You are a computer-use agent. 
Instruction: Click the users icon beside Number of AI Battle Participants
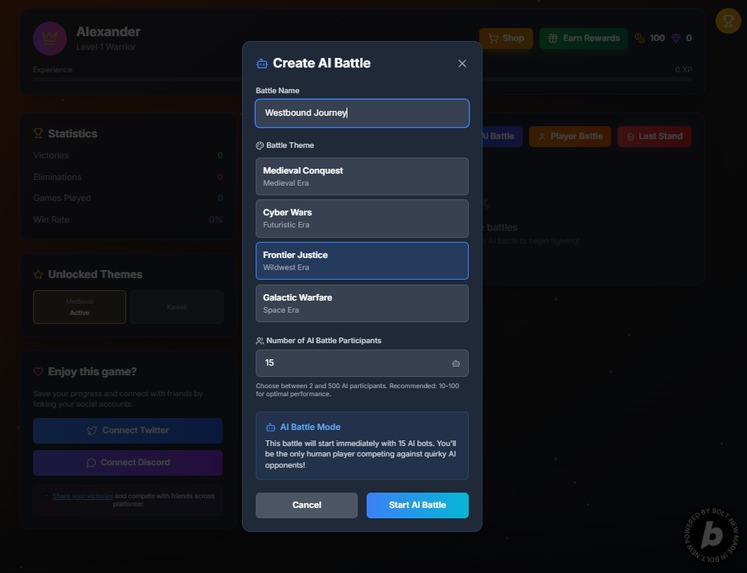(260, 341)
